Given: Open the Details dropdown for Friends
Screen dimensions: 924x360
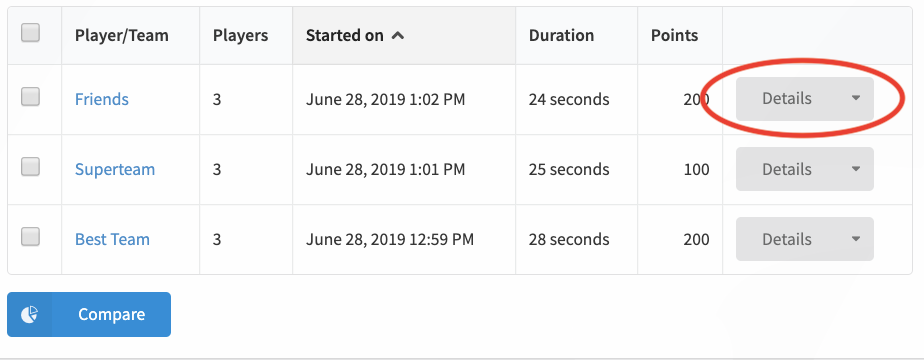Looking at the screenshot, I should coord(804,99).
